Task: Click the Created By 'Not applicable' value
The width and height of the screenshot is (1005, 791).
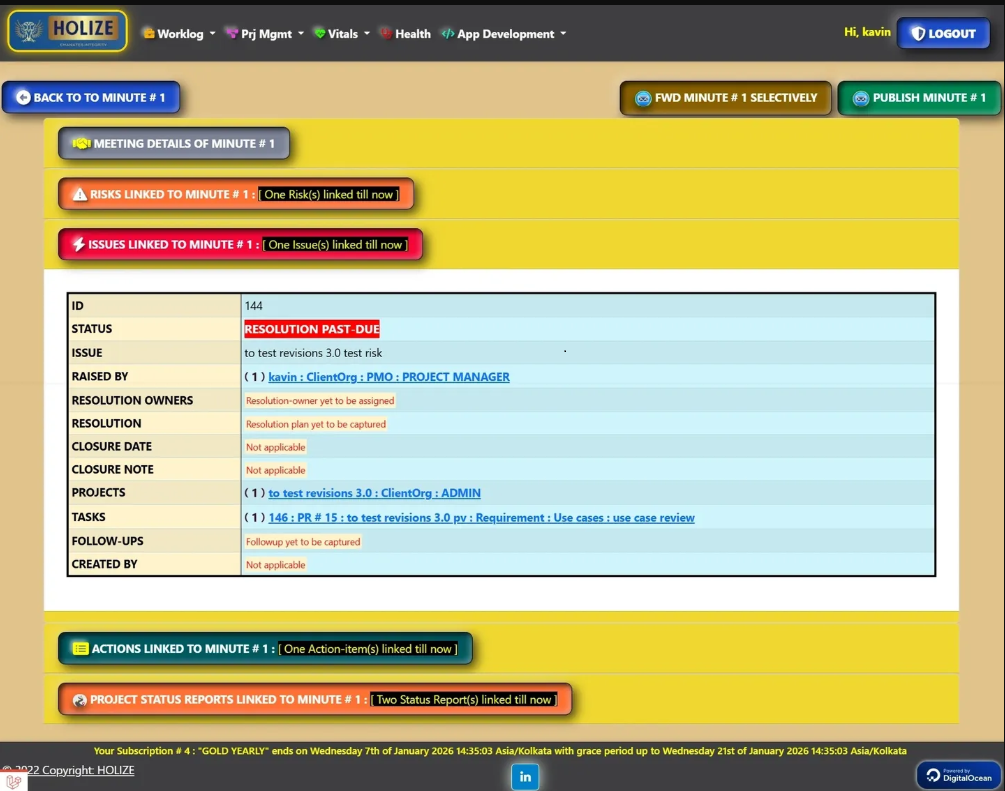Action: tap(276, 565)
